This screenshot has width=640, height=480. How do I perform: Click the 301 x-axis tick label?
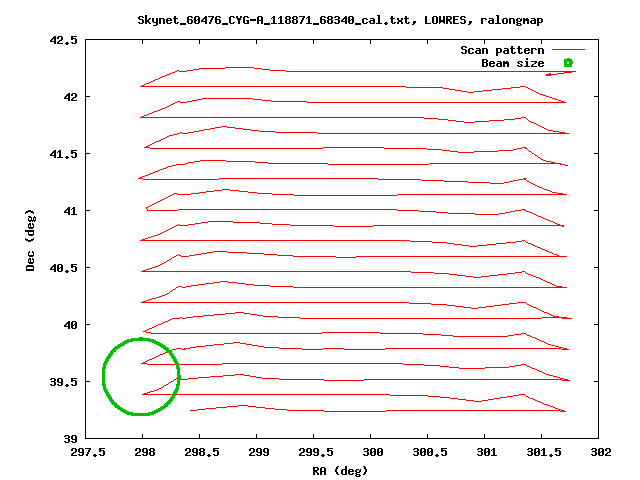[x=487, y=452]
